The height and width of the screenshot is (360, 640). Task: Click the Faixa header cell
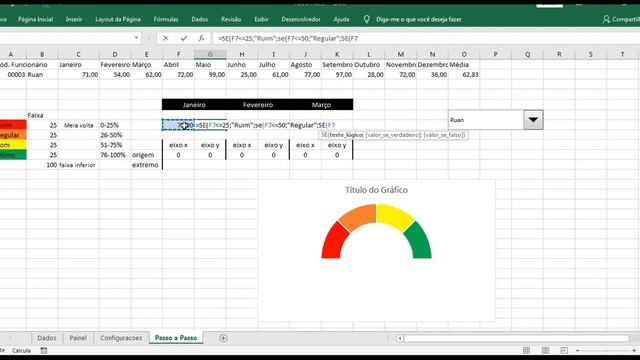pos(42,116)
